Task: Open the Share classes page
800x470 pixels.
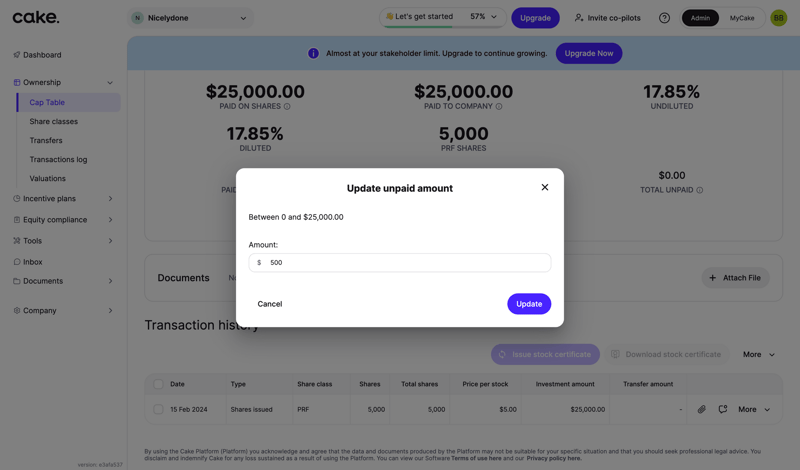Action: 53,122
